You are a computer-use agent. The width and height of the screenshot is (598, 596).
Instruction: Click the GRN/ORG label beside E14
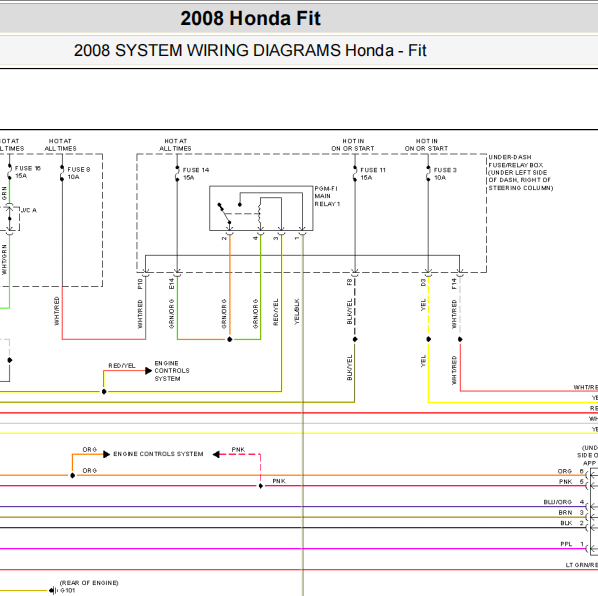pos(171,314)
